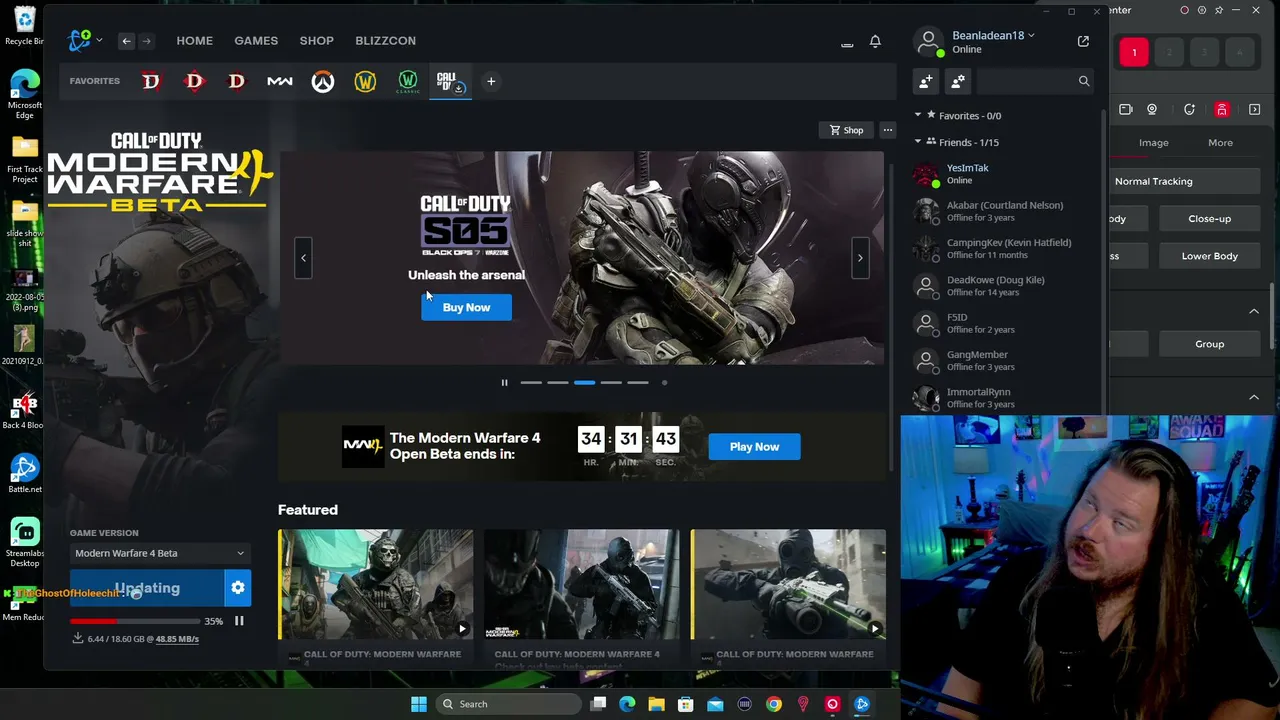Open the three-dot options menu beside Shop
This screenshot has width=1280, height=720.
pyautogui.click(x=887, y=130)
